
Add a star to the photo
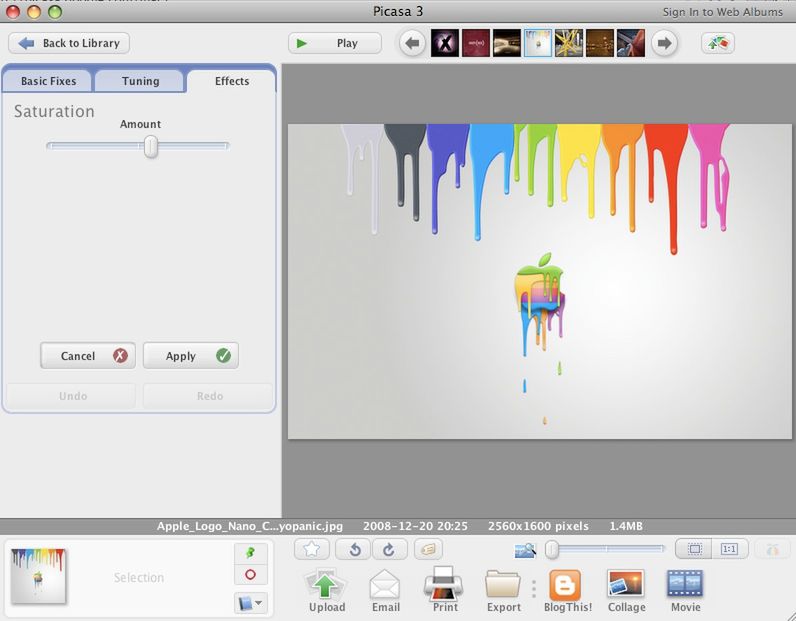click(x=312, y=549)
